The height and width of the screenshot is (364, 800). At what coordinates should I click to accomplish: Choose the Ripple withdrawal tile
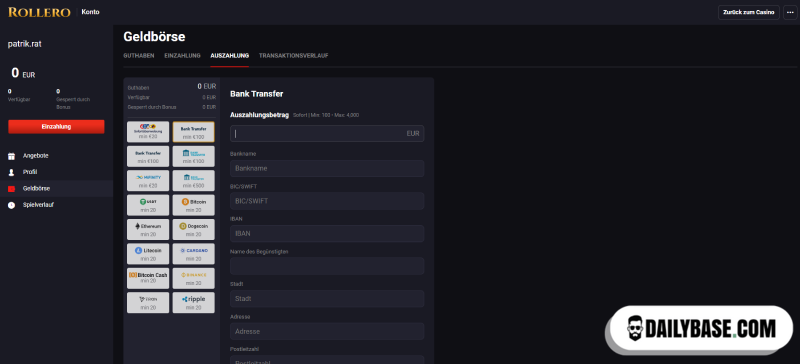(x=193, y=303)
